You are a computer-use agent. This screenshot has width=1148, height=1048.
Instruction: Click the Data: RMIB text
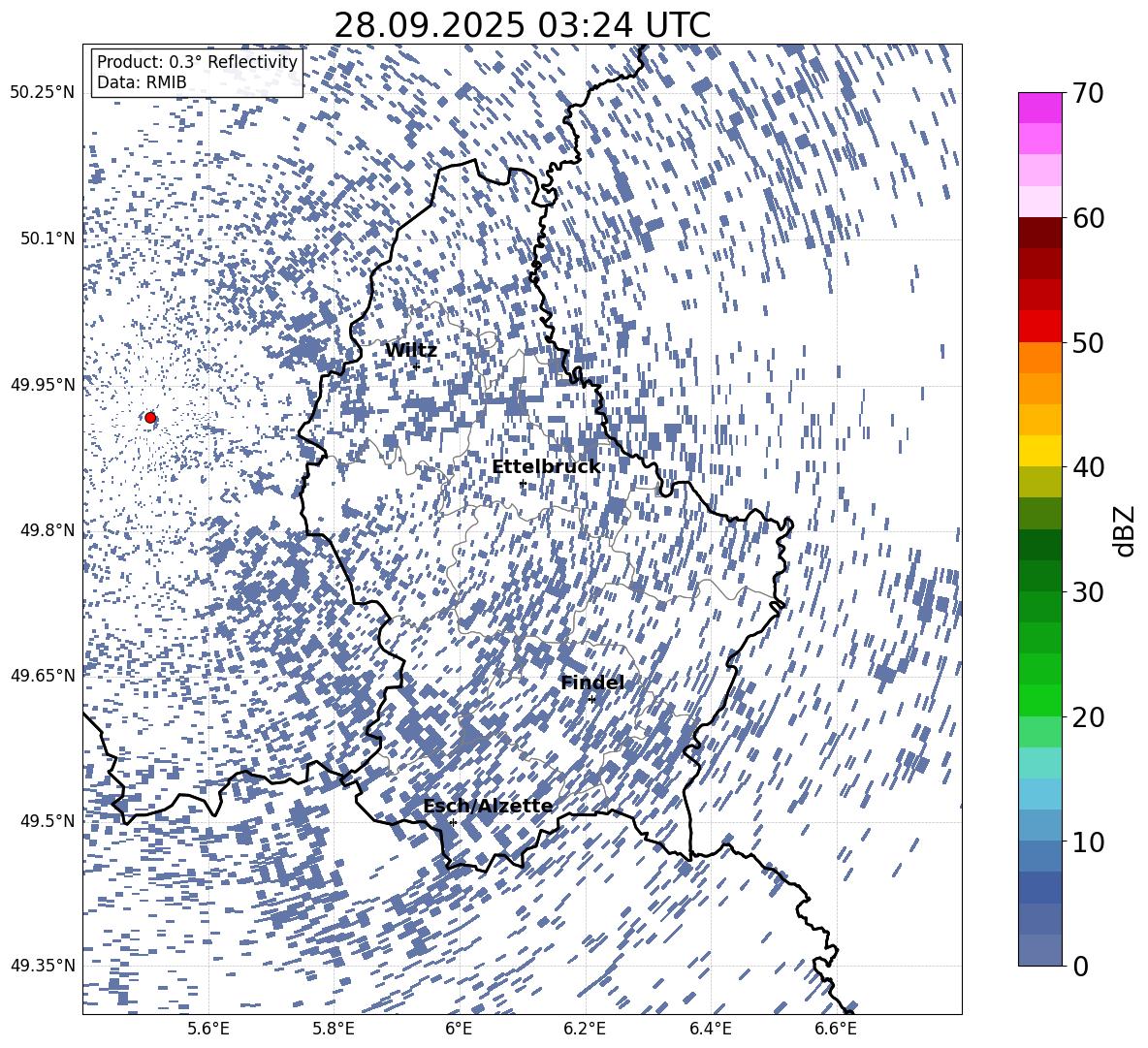click(x=142, y=82)
